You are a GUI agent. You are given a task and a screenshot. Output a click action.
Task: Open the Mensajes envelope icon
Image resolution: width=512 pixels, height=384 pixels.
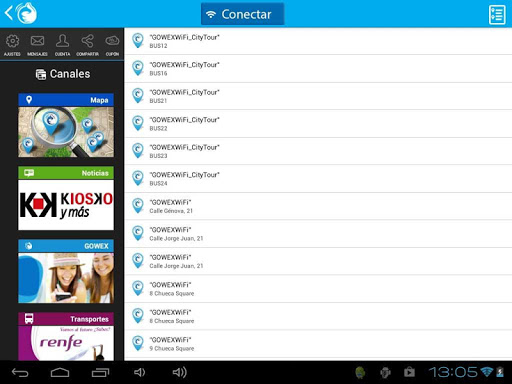click(x=37, y=45)
